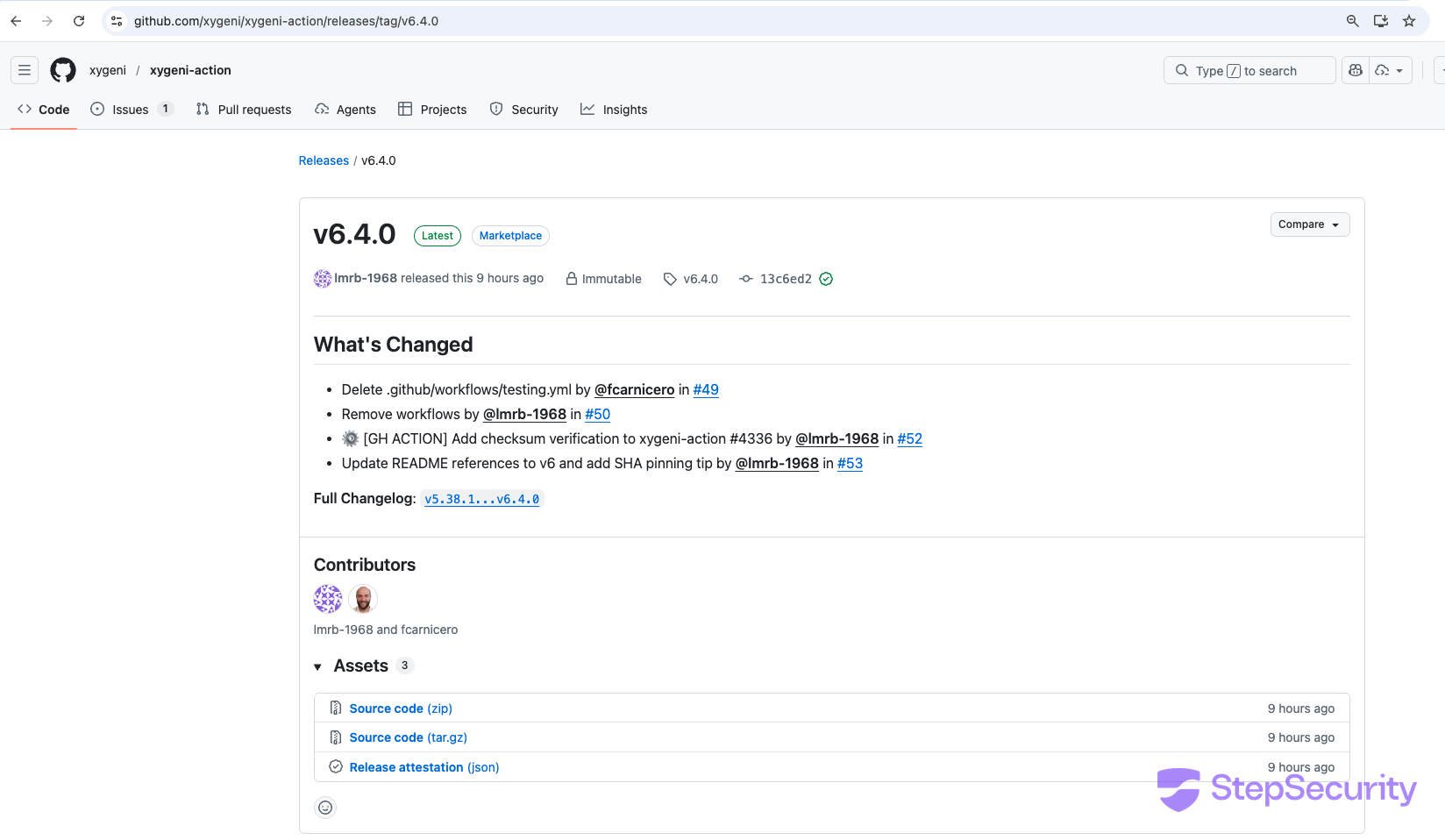Download Source code (tar.gz)
The height and width of the screenshot is (840, 1445).
click(x=409, y=737)
